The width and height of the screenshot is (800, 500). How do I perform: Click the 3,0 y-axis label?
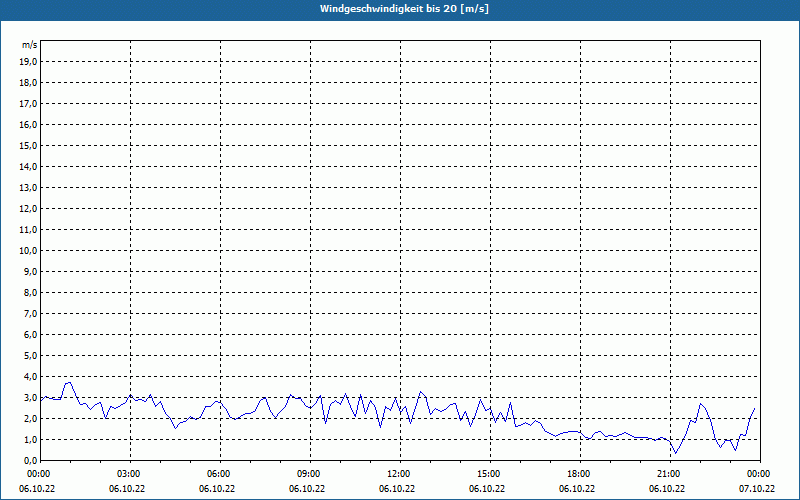(32, 397)
